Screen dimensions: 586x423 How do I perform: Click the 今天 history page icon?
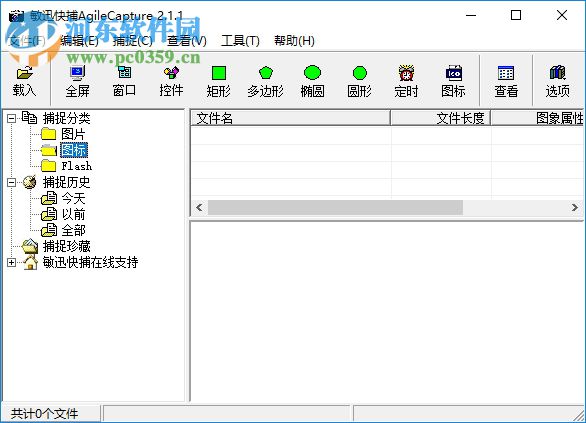(x=49, y=198)
